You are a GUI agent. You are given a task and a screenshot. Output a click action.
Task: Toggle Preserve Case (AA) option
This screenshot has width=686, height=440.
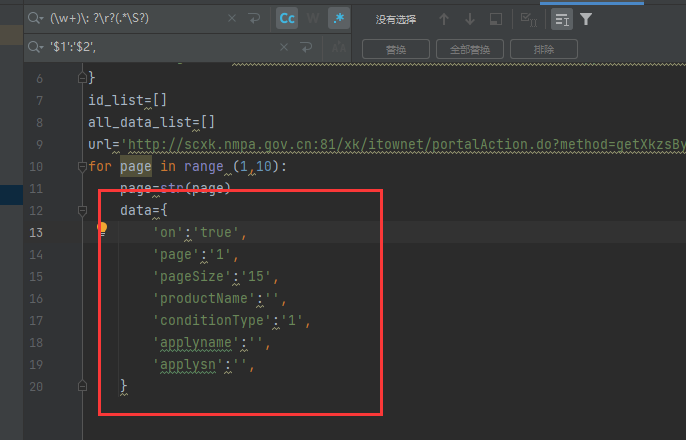(x=339, y=47)
